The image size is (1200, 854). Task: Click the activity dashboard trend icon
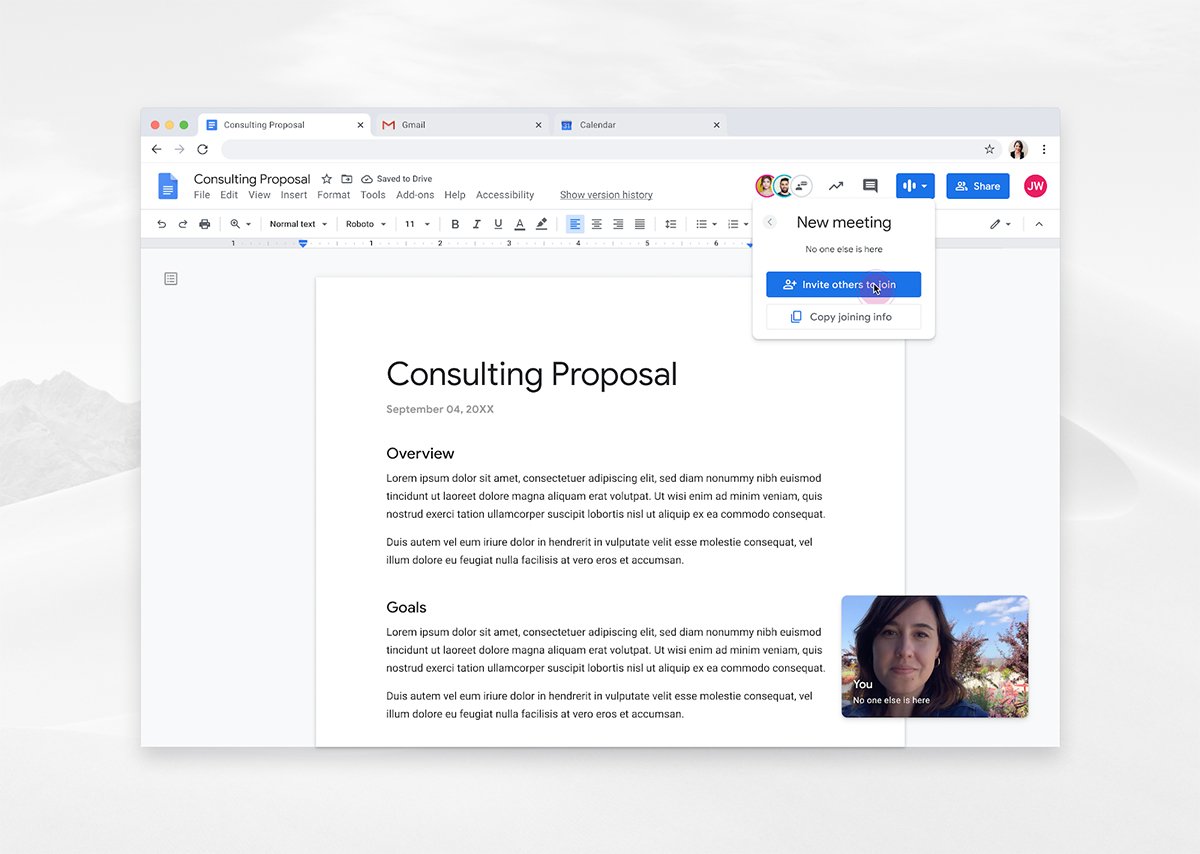836,186
